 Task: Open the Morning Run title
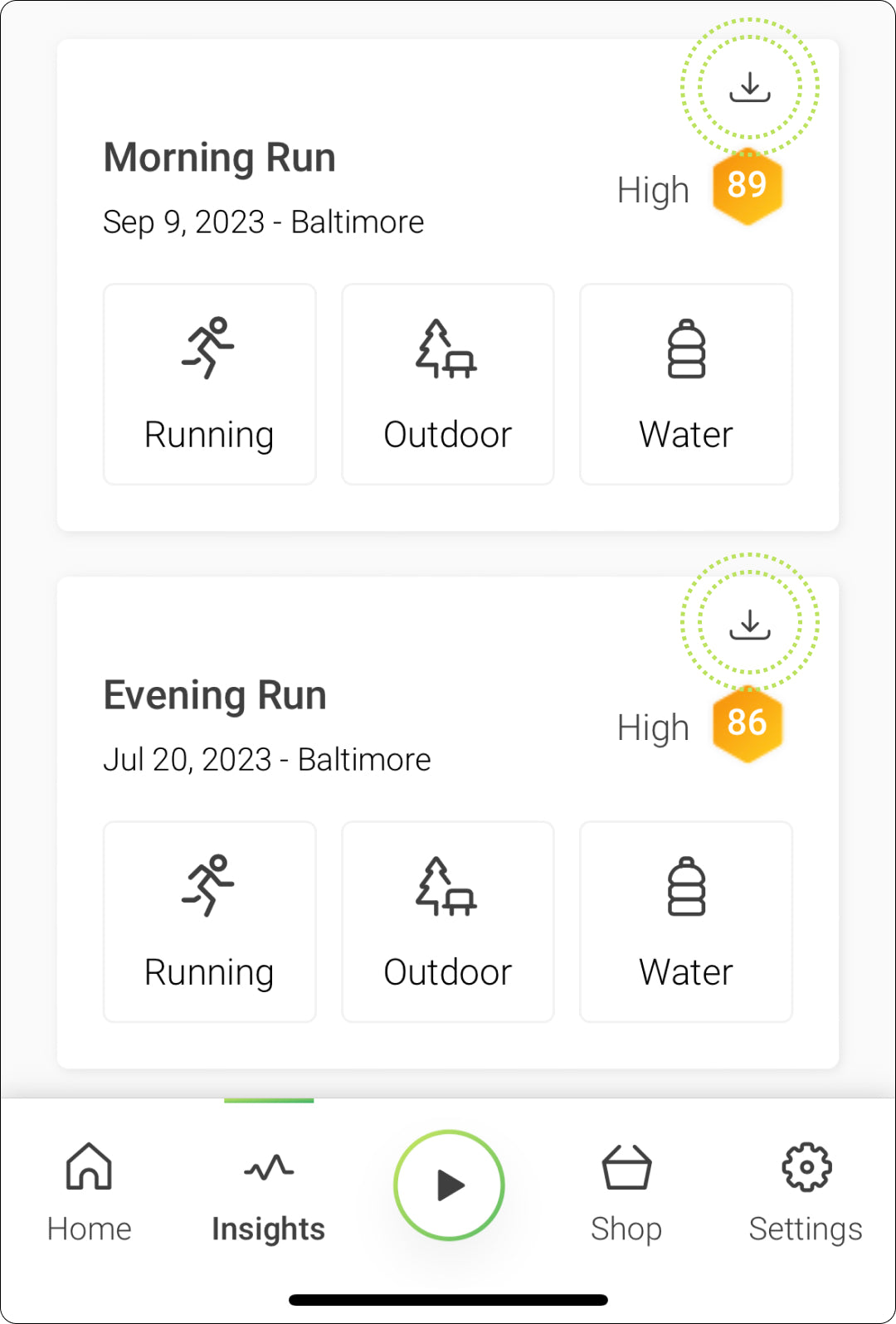(220, 157)
